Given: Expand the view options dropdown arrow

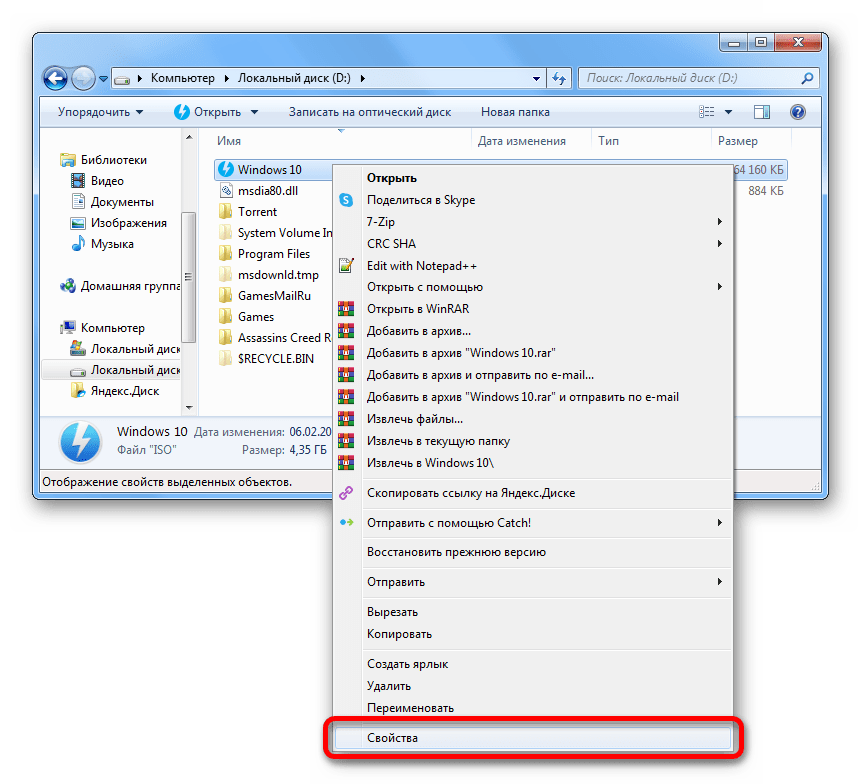Looking at the screenshot, I should [x=728, y=112].
